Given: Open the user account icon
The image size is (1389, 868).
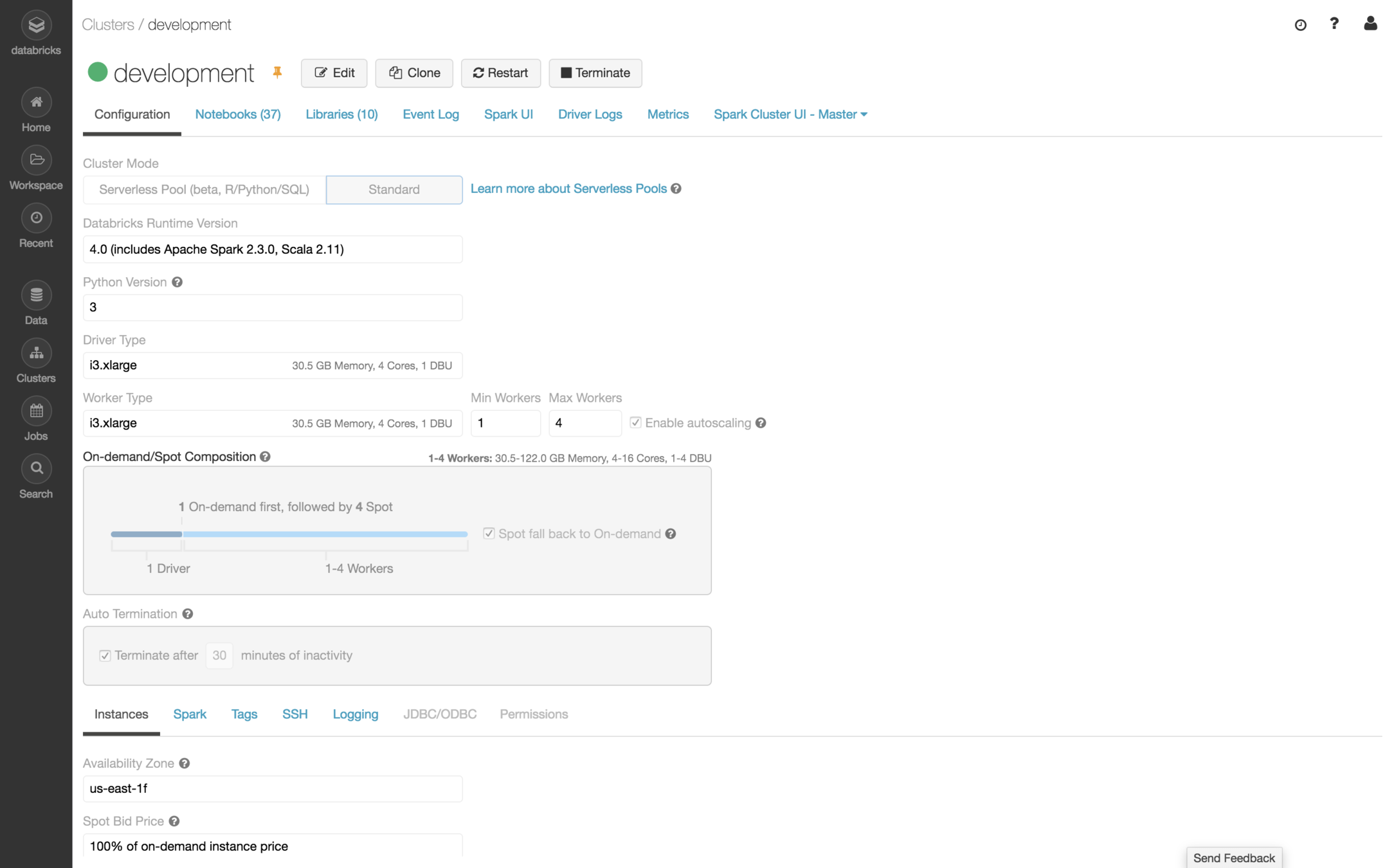Looking at the screenshot, I should [x=1370, y=24].
